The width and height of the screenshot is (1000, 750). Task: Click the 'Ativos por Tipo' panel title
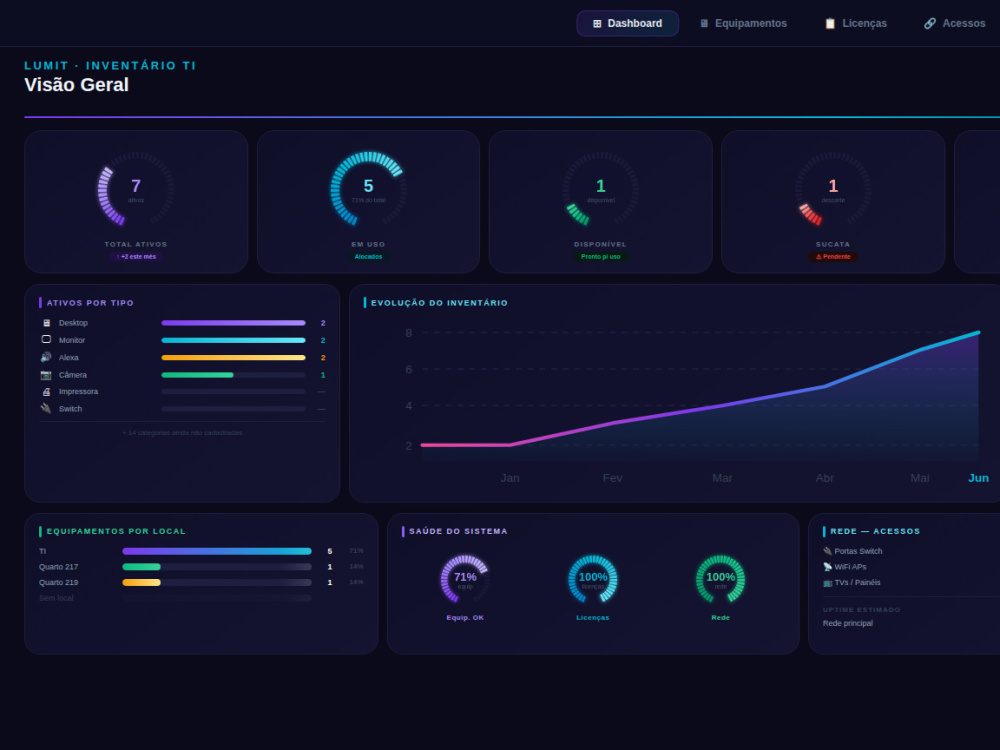click(90, 303)
